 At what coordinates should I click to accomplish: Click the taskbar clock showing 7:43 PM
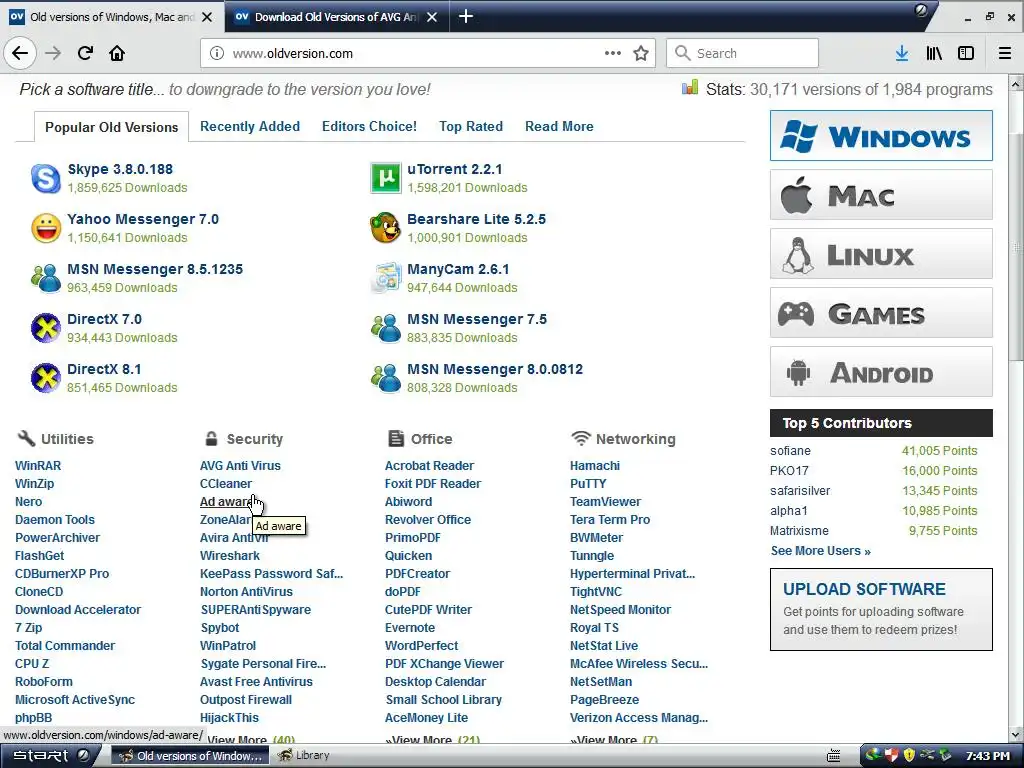[987, 756]
